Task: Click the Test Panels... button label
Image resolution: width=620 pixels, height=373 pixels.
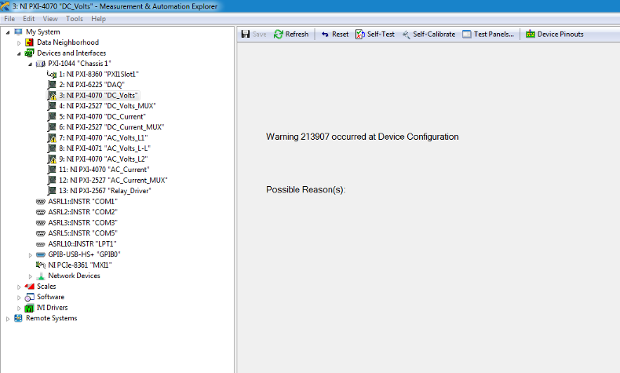Action: [494, 34]
